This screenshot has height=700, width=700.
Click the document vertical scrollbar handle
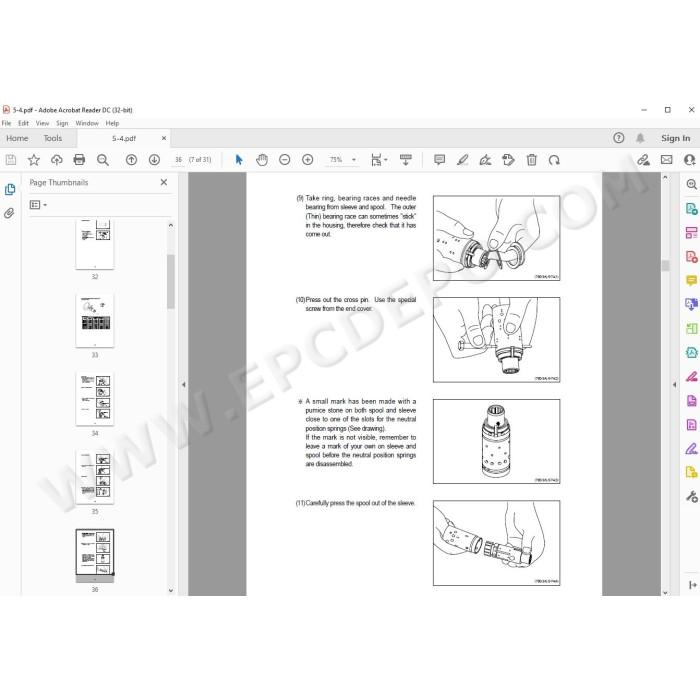[x=665, y=266]
